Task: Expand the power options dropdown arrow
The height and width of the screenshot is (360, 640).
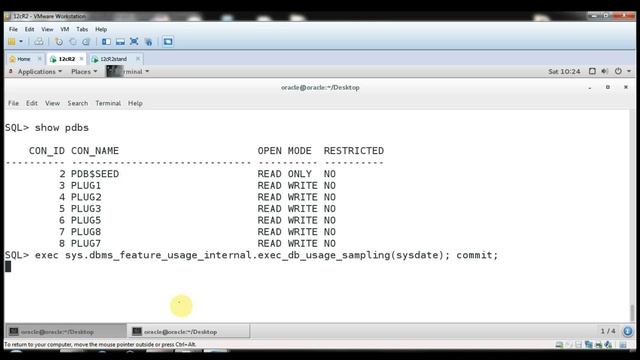Action: pyautogui.click(x=21, y=42)
